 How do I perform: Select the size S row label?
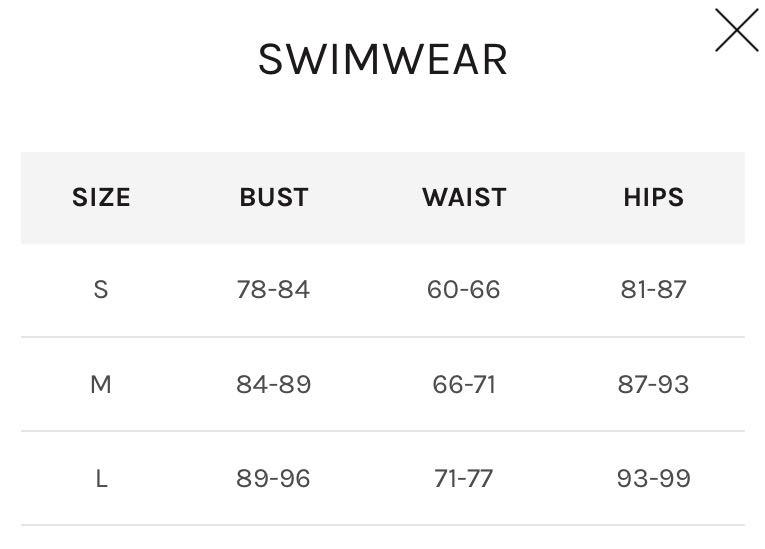(100, 290)
